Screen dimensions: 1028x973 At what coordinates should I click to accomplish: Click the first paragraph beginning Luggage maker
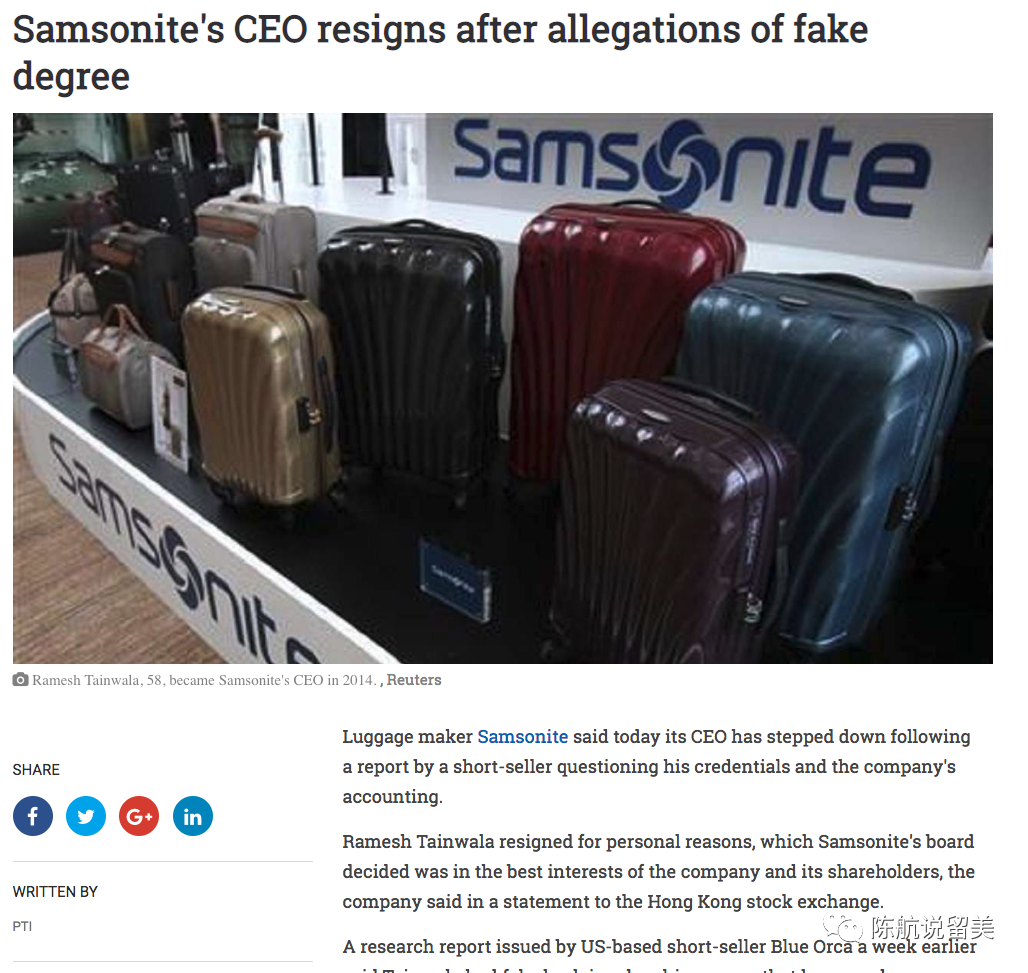pyautogui.click(x=656, y=766)
